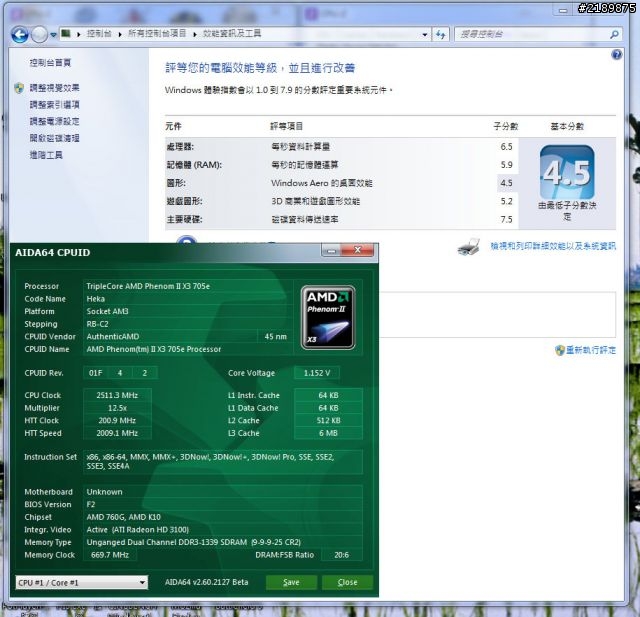
Task: Open 調整電源設定 sidebar link
Action: [x=54, y=121]
